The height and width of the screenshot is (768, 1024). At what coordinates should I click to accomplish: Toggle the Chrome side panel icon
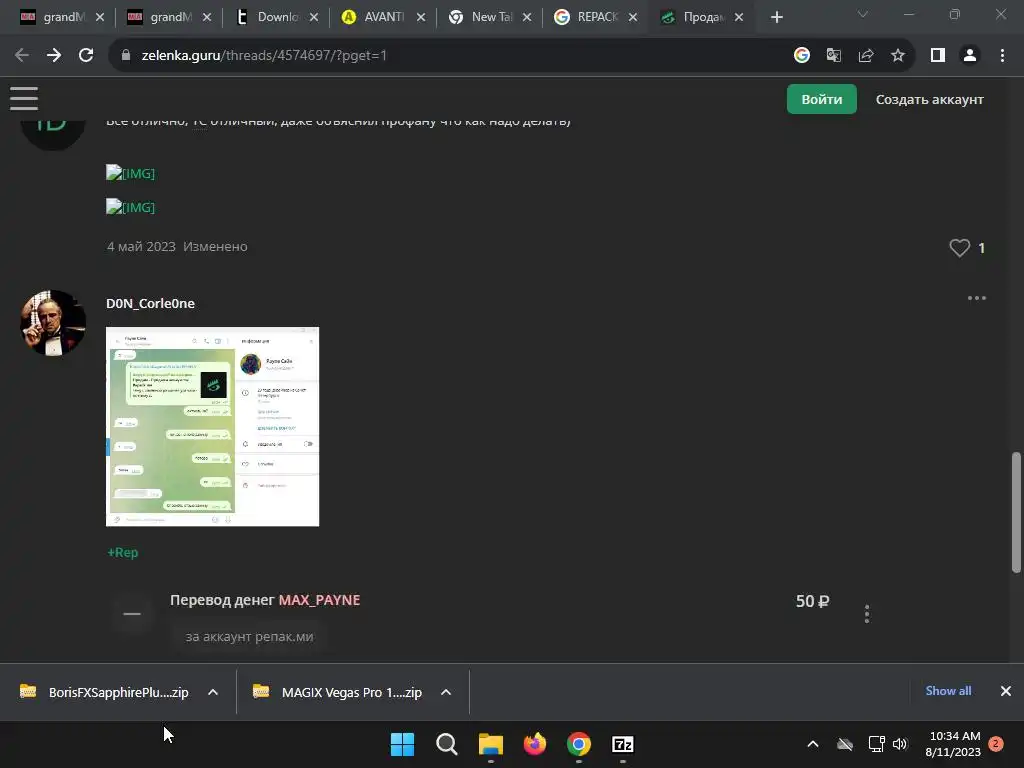click(938, 56)
